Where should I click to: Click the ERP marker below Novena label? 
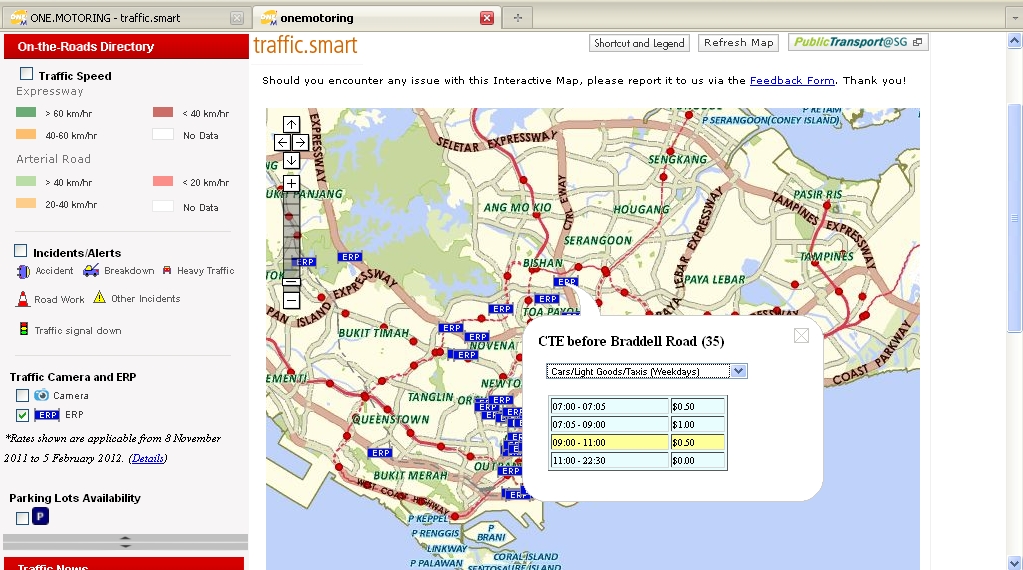(466, 355)
